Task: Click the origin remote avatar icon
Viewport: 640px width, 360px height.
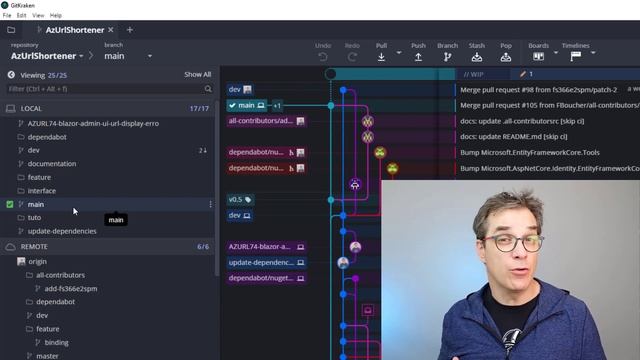Action: 21,261
